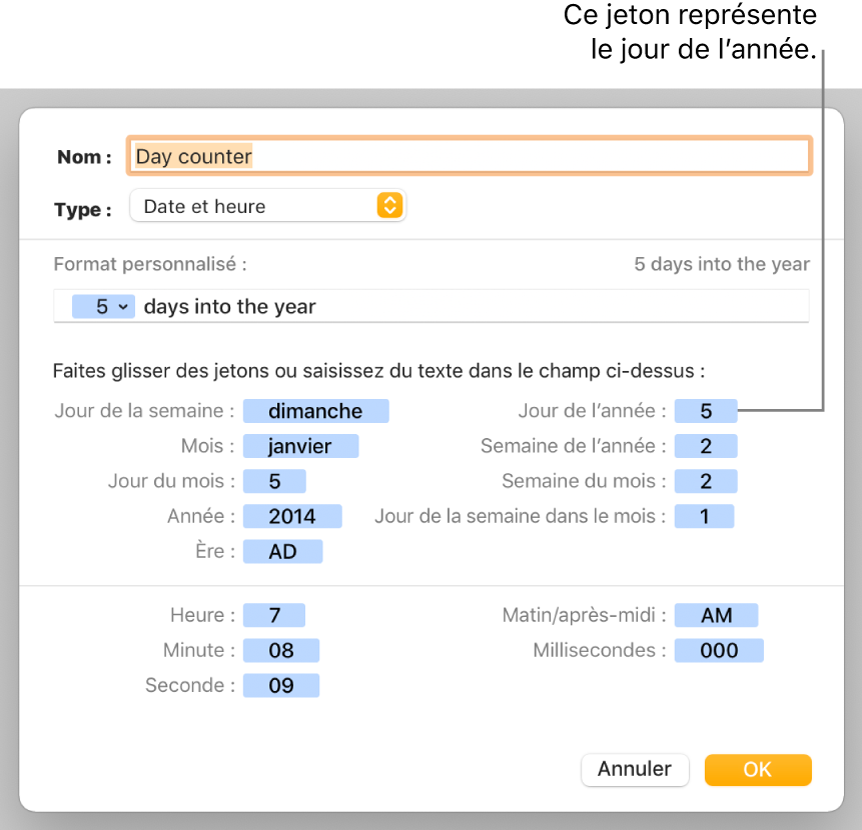Click the AM token

(716, 616)
